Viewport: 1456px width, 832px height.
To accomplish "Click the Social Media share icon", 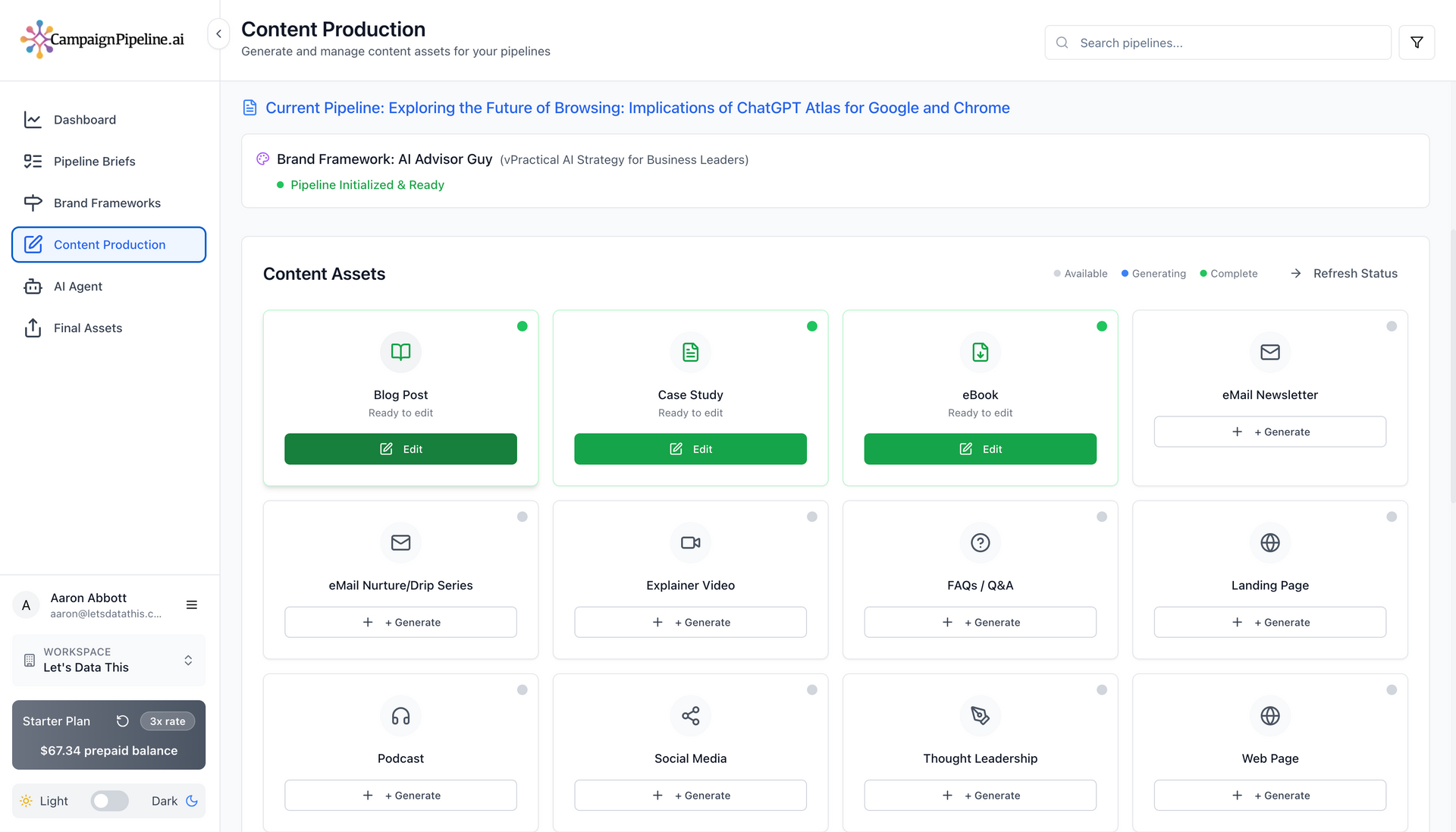I will click(x=690, y=716).
